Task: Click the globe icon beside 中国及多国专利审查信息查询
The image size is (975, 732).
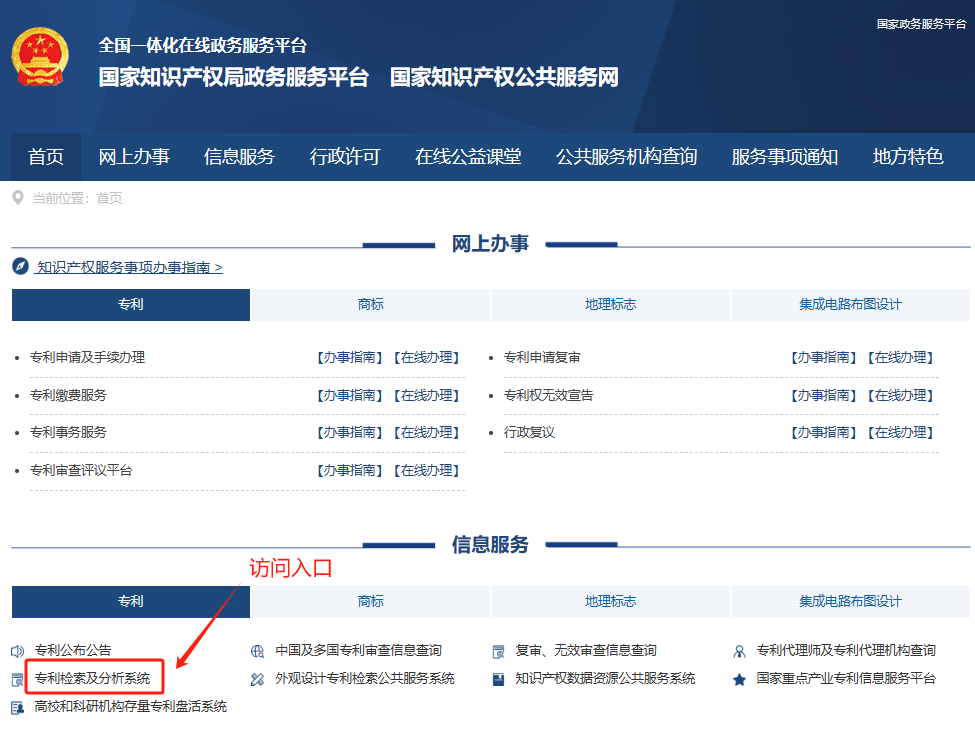Action: click(x=257, y=651)
